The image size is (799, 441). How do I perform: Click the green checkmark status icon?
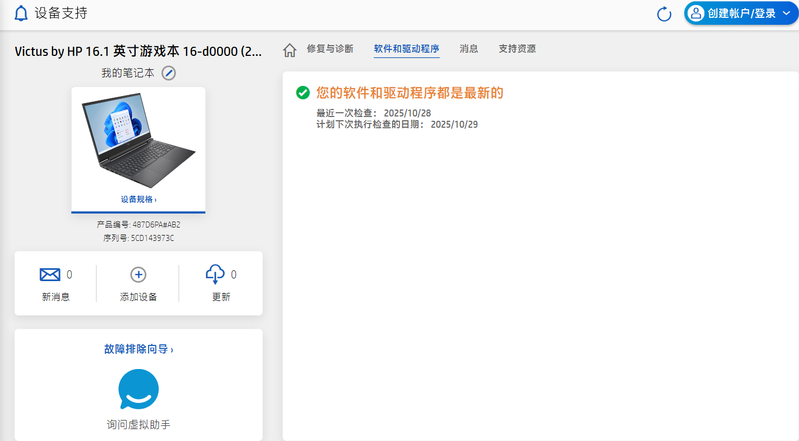[x=303, y=93]
